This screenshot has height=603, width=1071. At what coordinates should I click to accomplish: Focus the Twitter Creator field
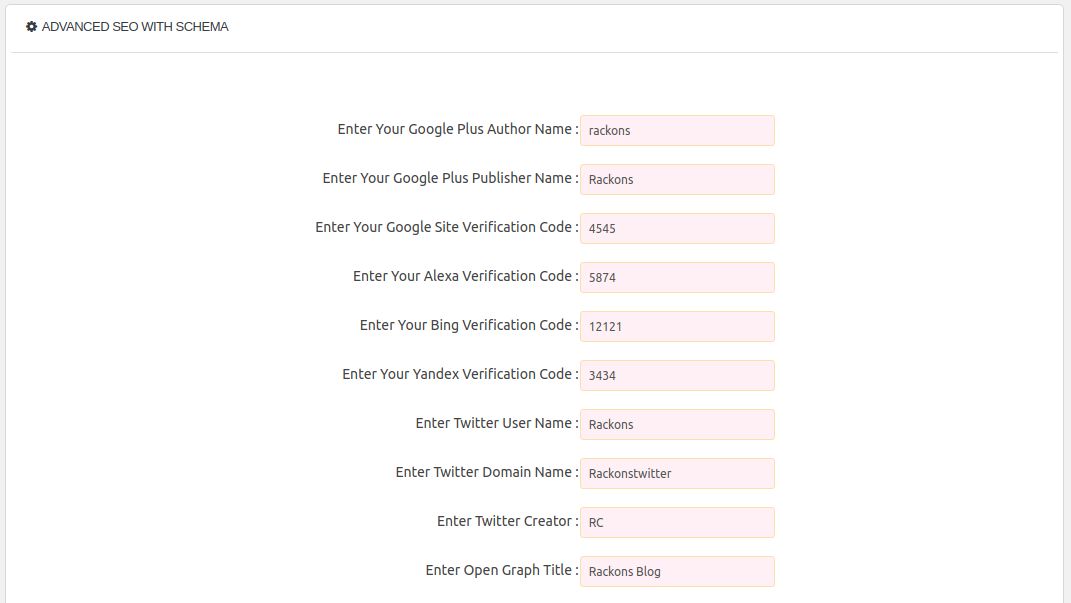[677, 522]
